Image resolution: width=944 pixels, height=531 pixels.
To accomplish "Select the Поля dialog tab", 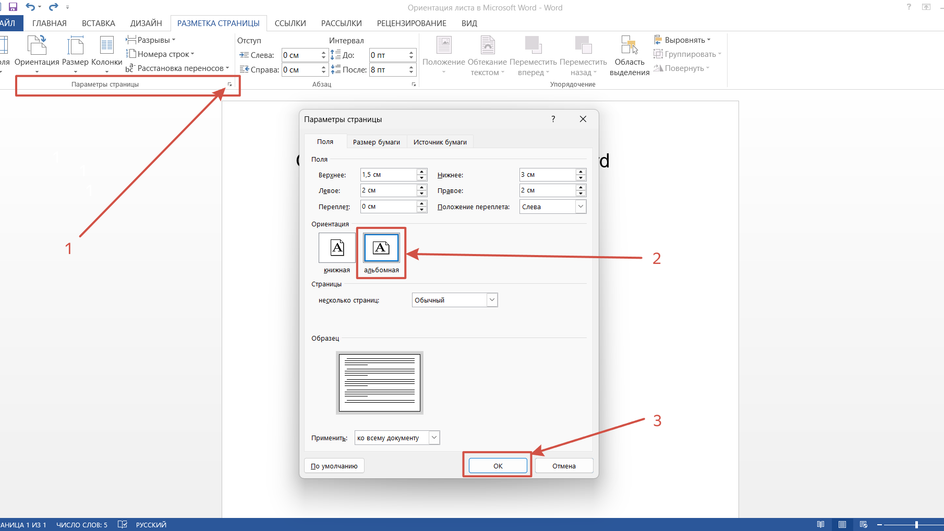I will coord(325,141).
